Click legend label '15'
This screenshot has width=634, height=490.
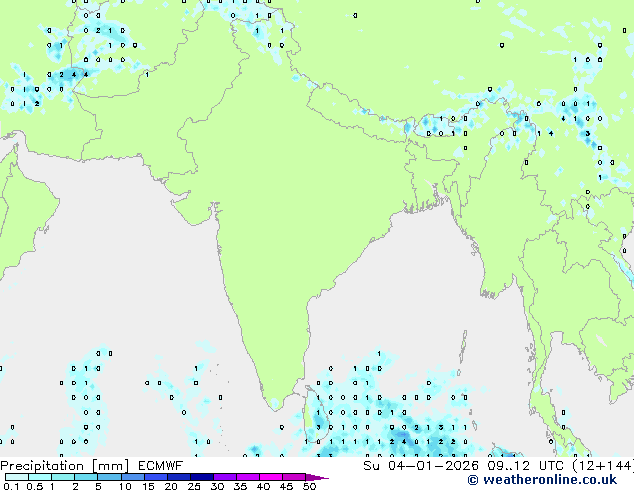(x=148, y=486)
